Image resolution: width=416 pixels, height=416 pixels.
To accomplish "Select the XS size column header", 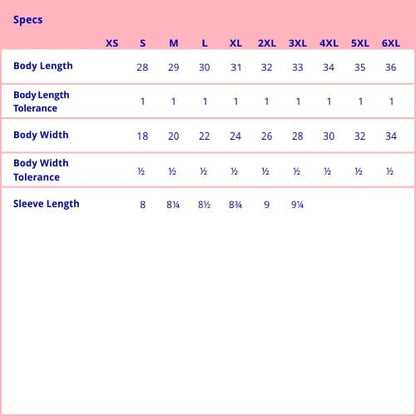I will pyautogui.click(x=112, y=43).
